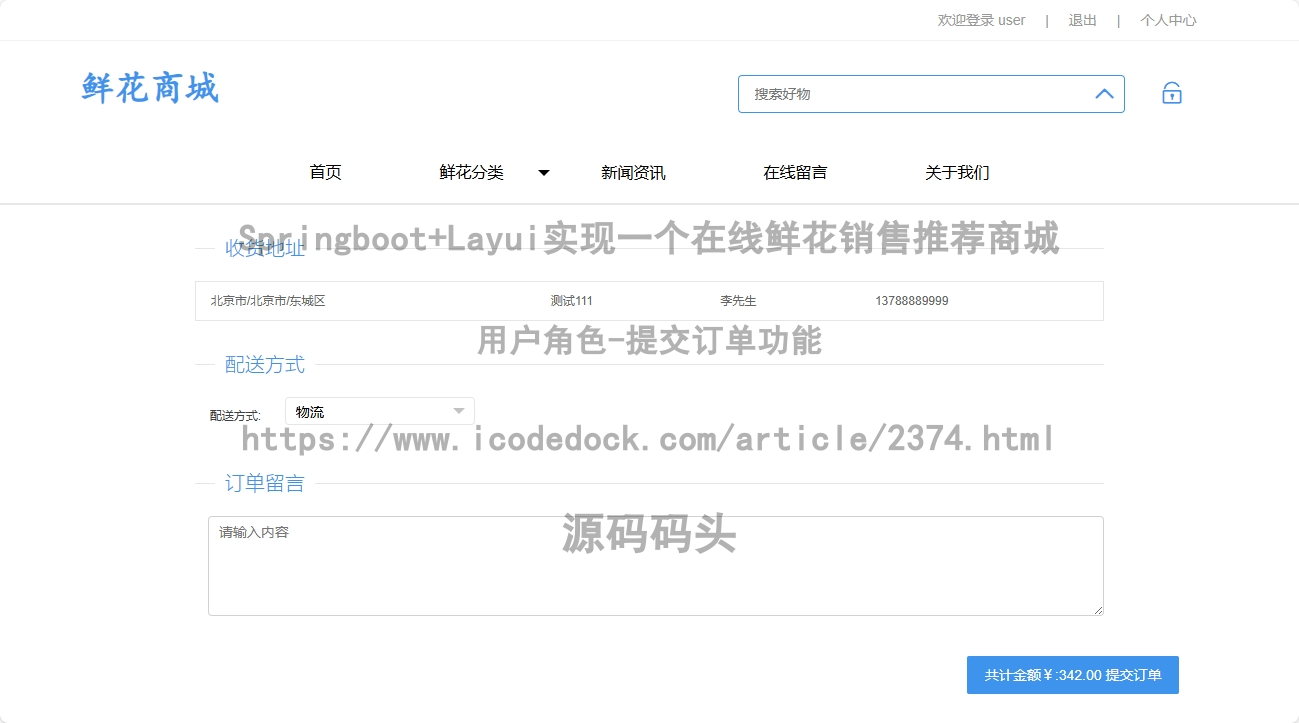The image size is (1299, 723).
Task: Focus the 搜索好物 search field
Action: pyautogui.click(x=931, y=94)
